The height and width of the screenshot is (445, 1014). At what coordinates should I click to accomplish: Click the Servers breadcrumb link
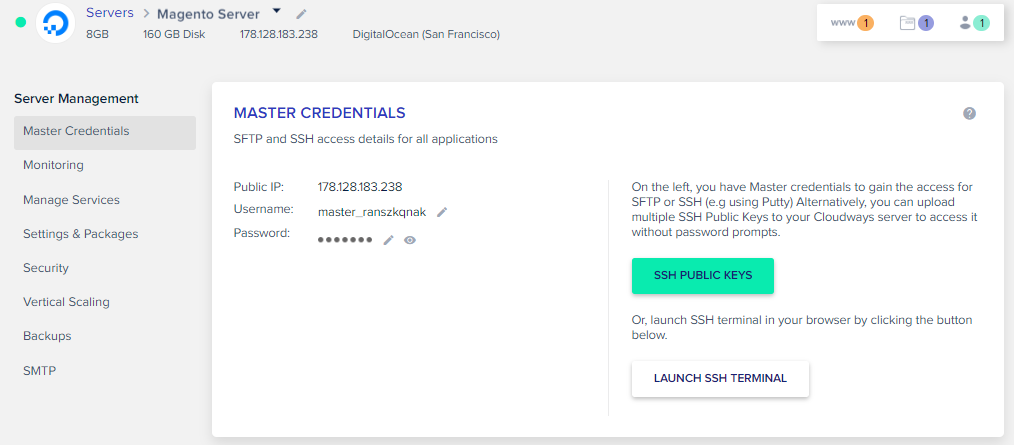click(109, 13)
